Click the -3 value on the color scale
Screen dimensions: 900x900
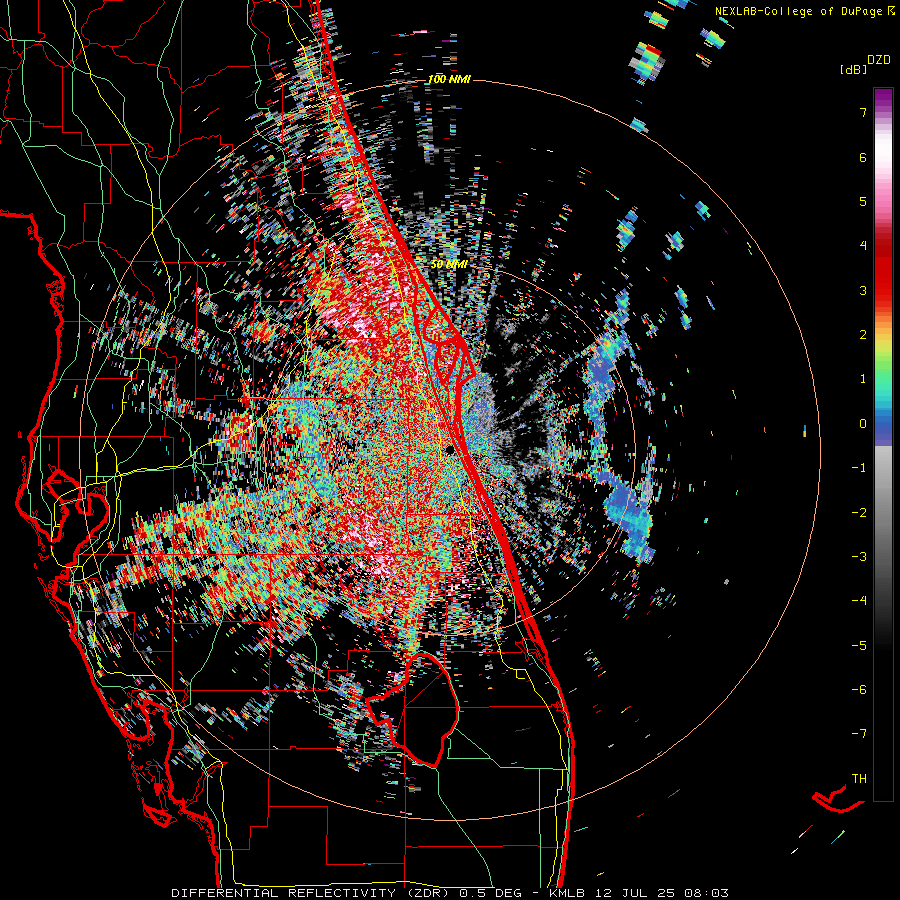tap(859, 556)
